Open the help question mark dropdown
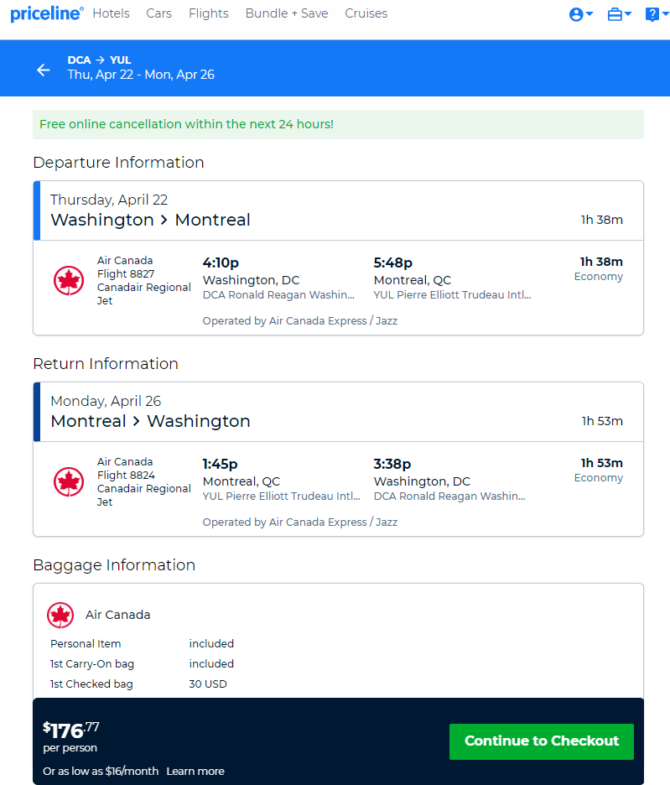 pos(656,15)
